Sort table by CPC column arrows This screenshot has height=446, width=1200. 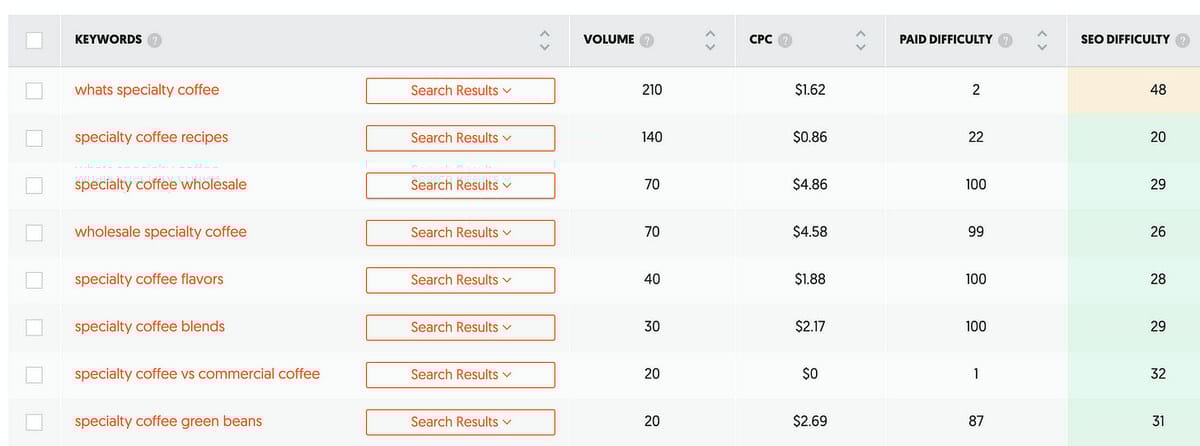pyautogui.click(x=859, y=41)
